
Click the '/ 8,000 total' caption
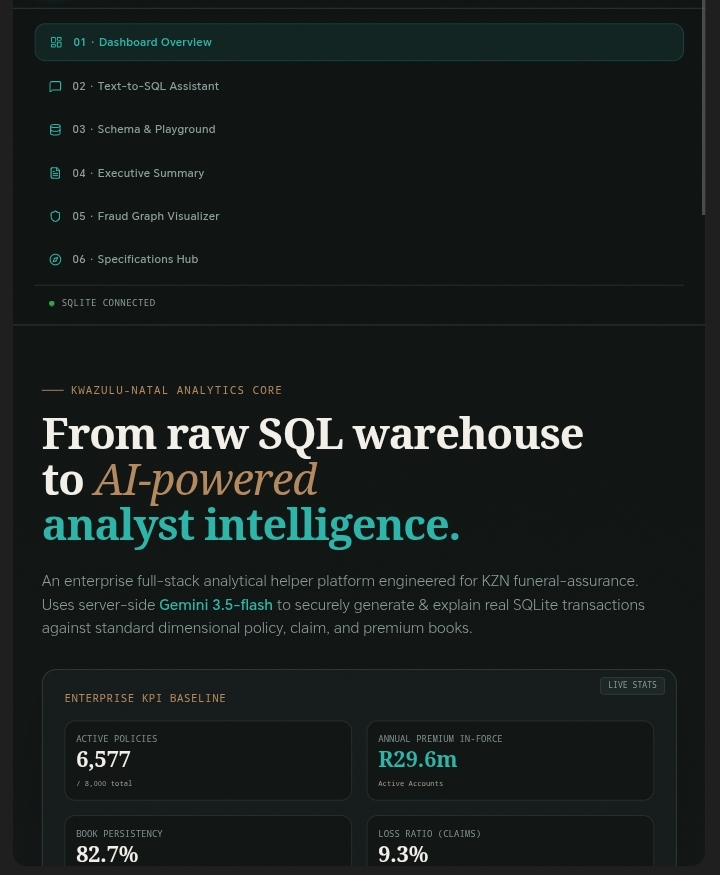(x=104, y=783)
